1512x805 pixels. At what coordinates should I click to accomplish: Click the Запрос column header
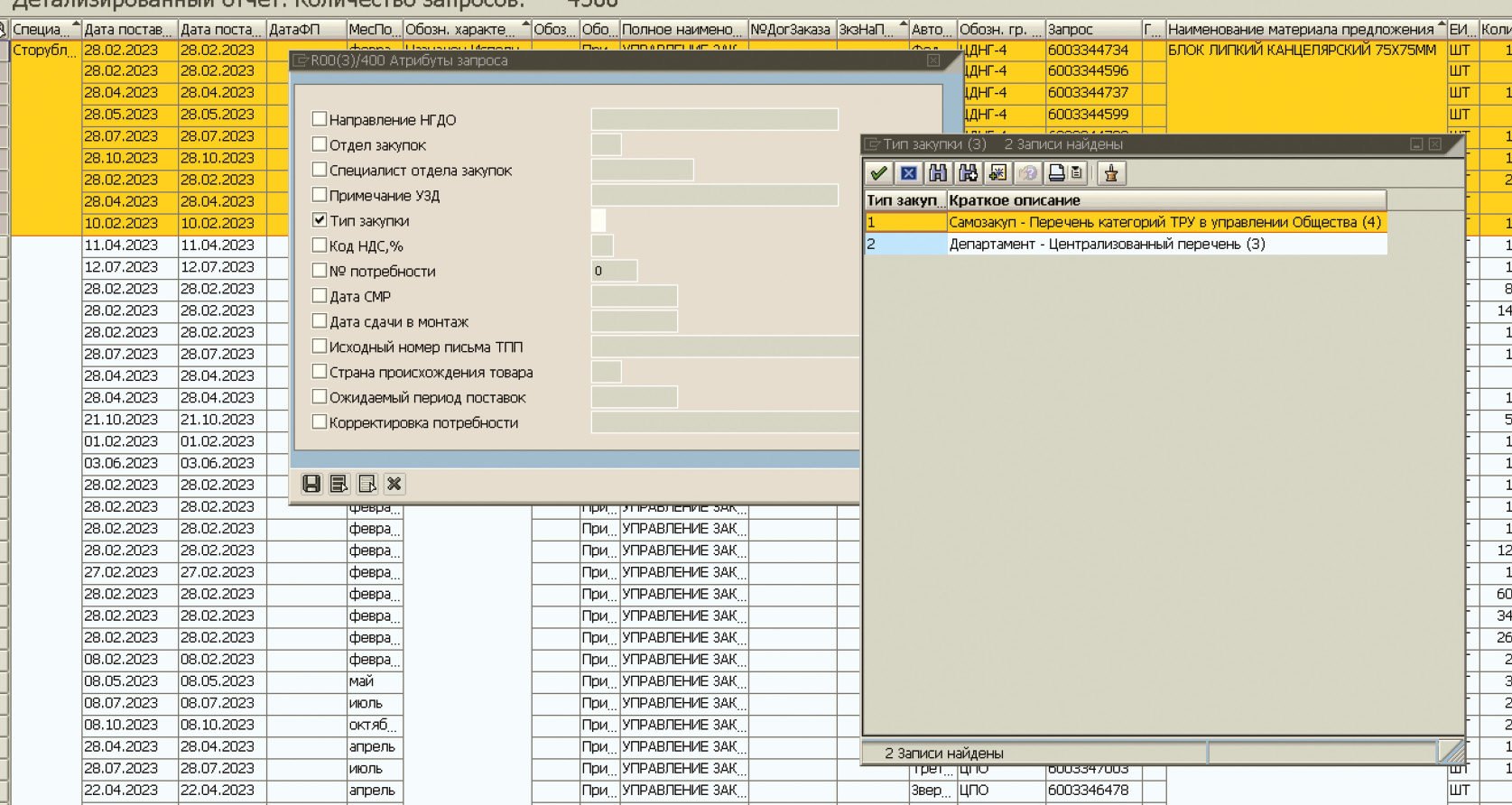(x=1091, y=30)
